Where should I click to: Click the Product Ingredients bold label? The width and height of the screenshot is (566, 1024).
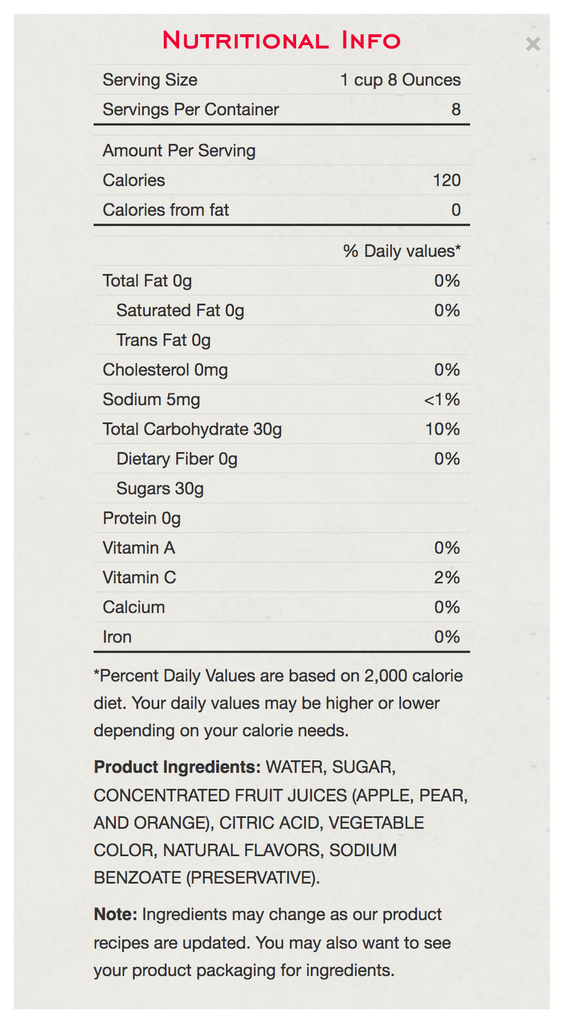coord(177,767)
